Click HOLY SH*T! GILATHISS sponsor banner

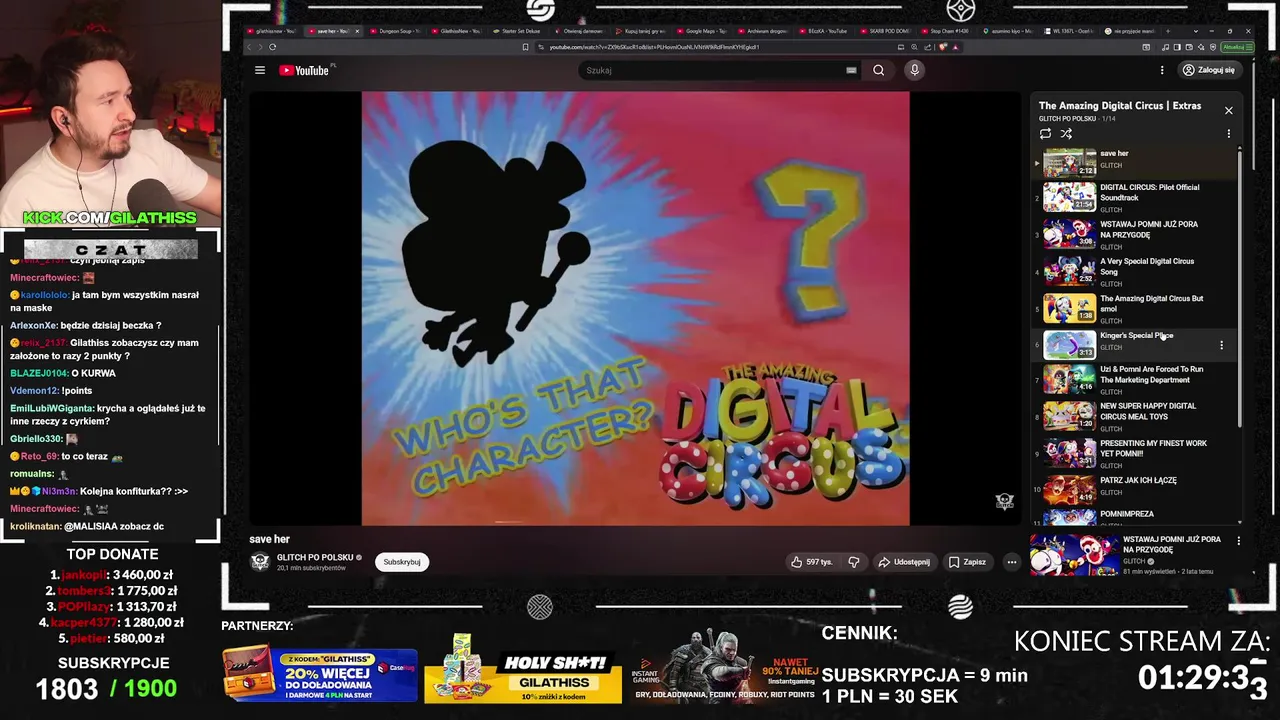point(522,669)
